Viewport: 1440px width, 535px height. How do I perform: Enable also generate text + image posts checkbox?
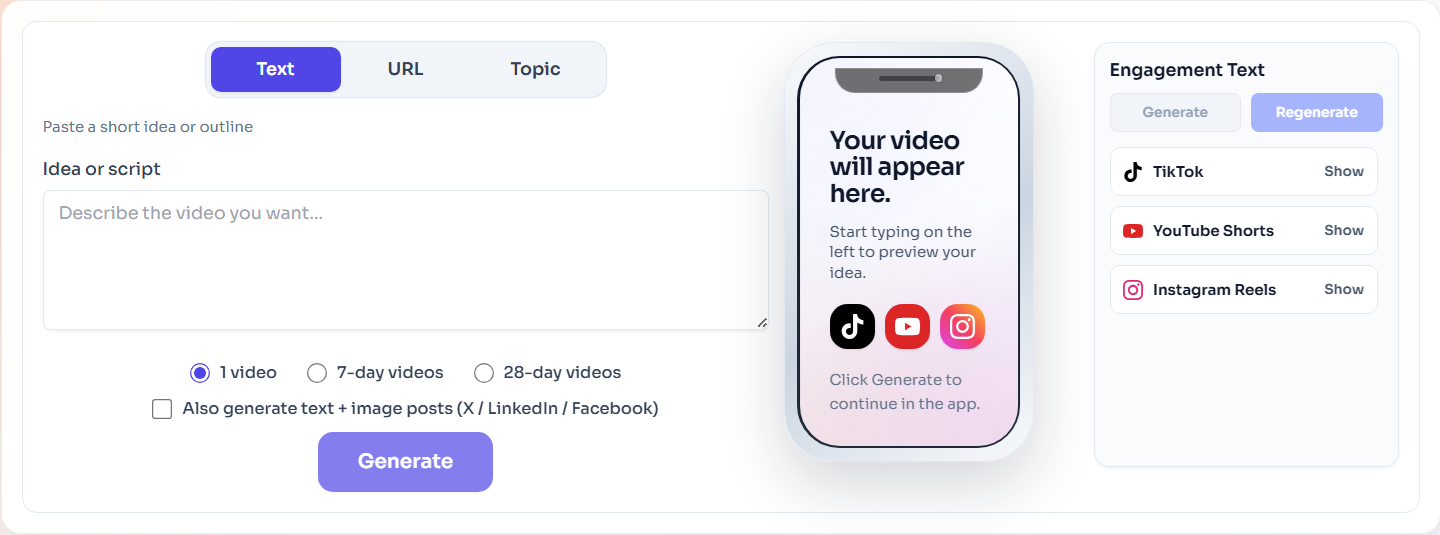(x=162, y=409)
